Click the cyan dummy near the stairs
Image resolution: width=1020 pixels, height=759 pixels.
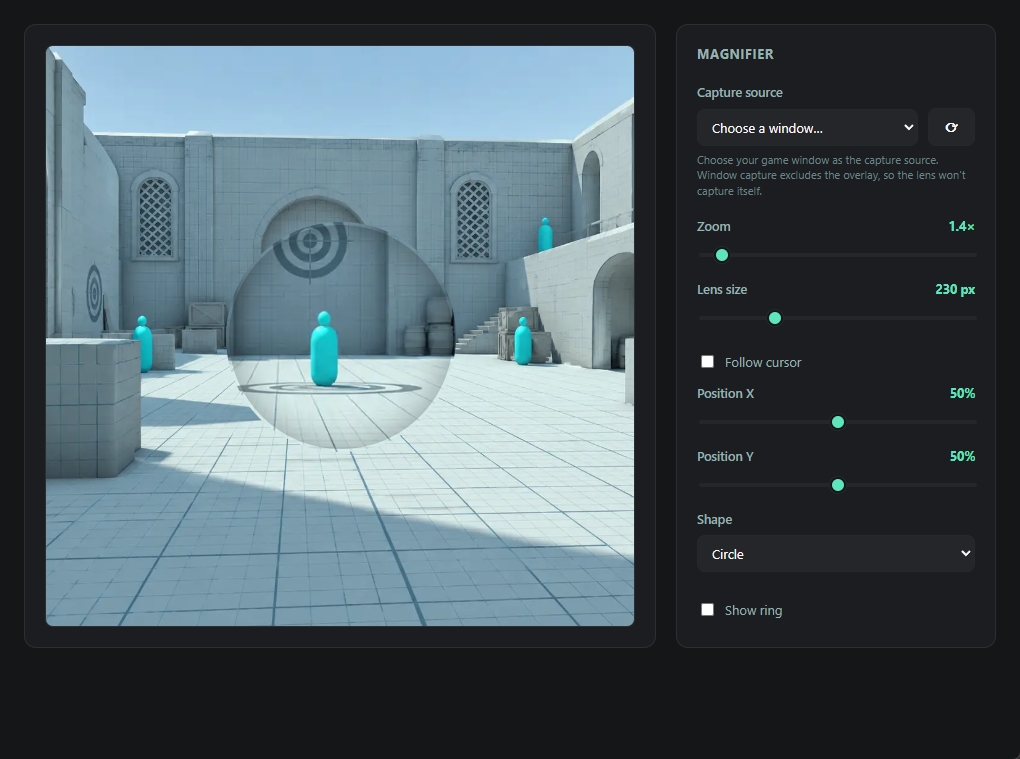coord(522,341)
